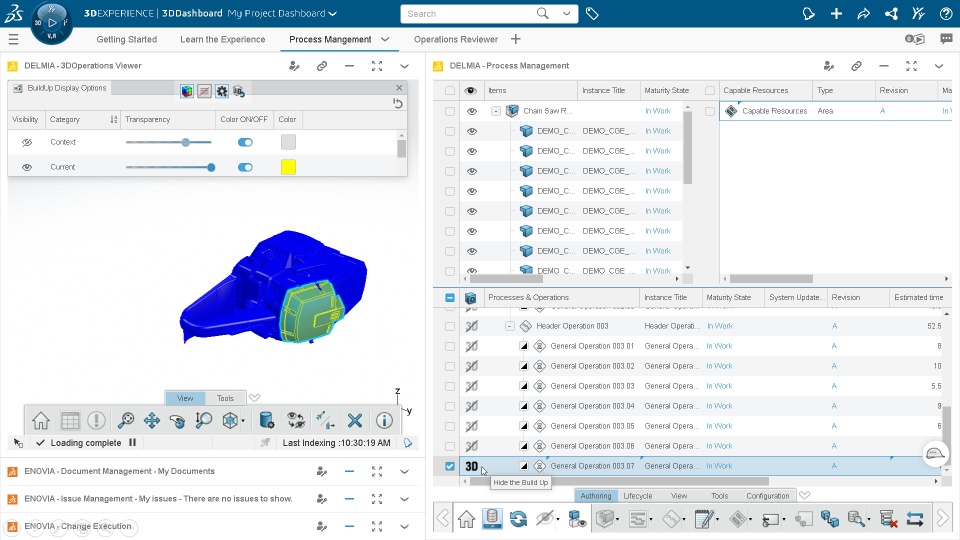
Task: Open Process Mangement tab dropdown chevron
Action: [x=384, y=39]
